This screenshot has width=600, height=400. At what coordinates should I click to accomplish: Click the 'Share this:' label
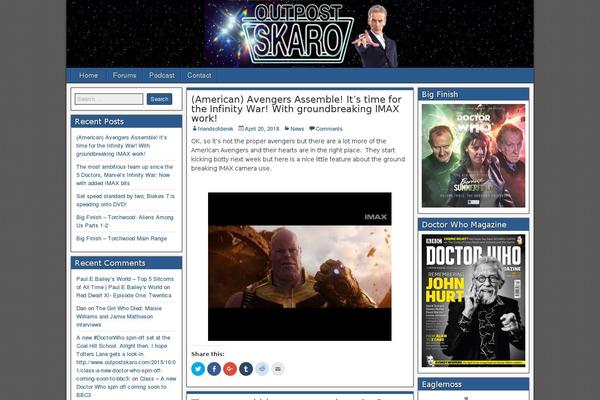point(208,354)
